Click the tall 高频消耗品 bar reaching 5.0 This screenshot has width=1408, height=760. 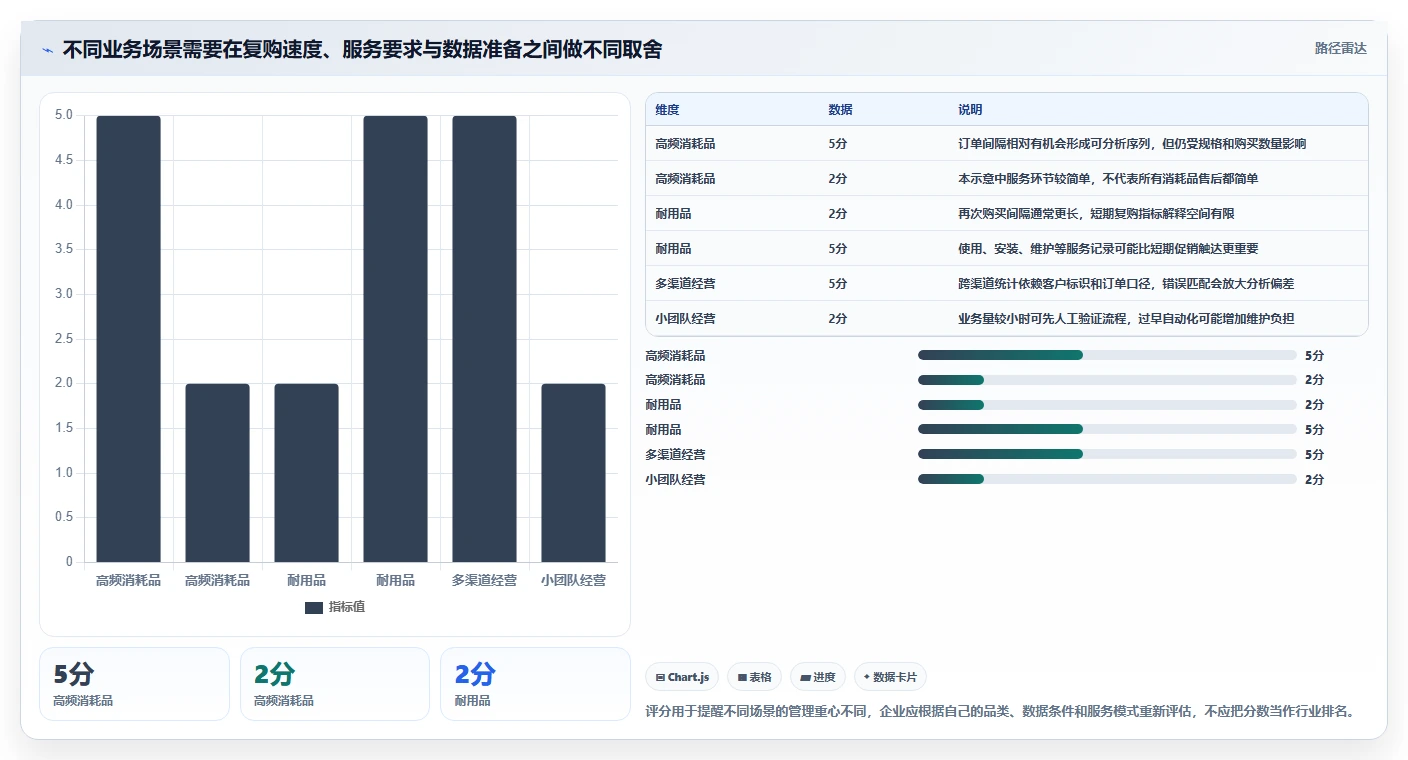pyautogui.click(x=128, y=339)
